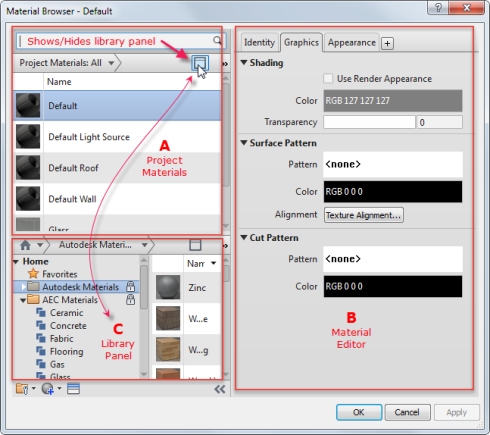Switch to the Graphics tab
This screenshot has width=490, height=435.
point(301,42)
